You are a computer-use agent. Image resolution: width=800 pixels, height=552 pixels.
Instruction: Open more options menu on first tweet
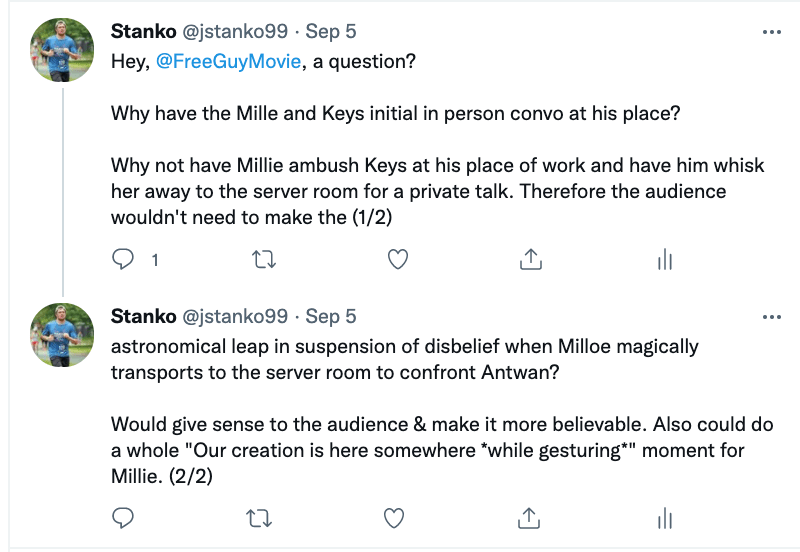(771, 32)
